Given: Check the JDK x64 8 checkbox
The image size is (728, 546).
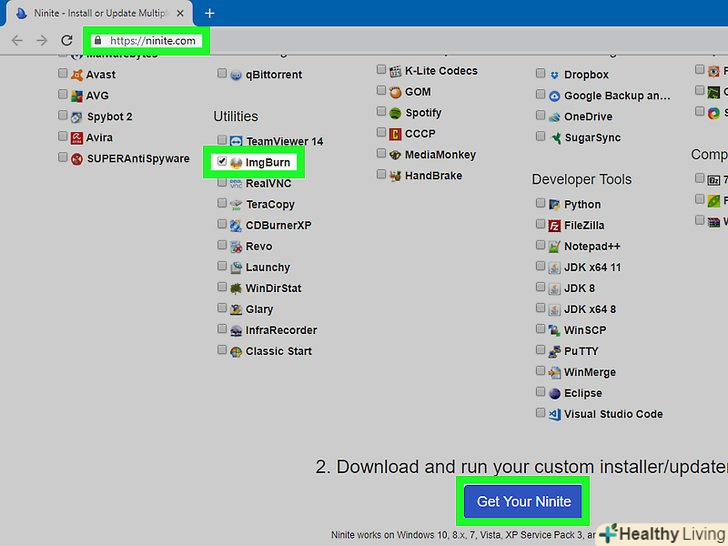Looking at the screenshot, I should 540,308.
